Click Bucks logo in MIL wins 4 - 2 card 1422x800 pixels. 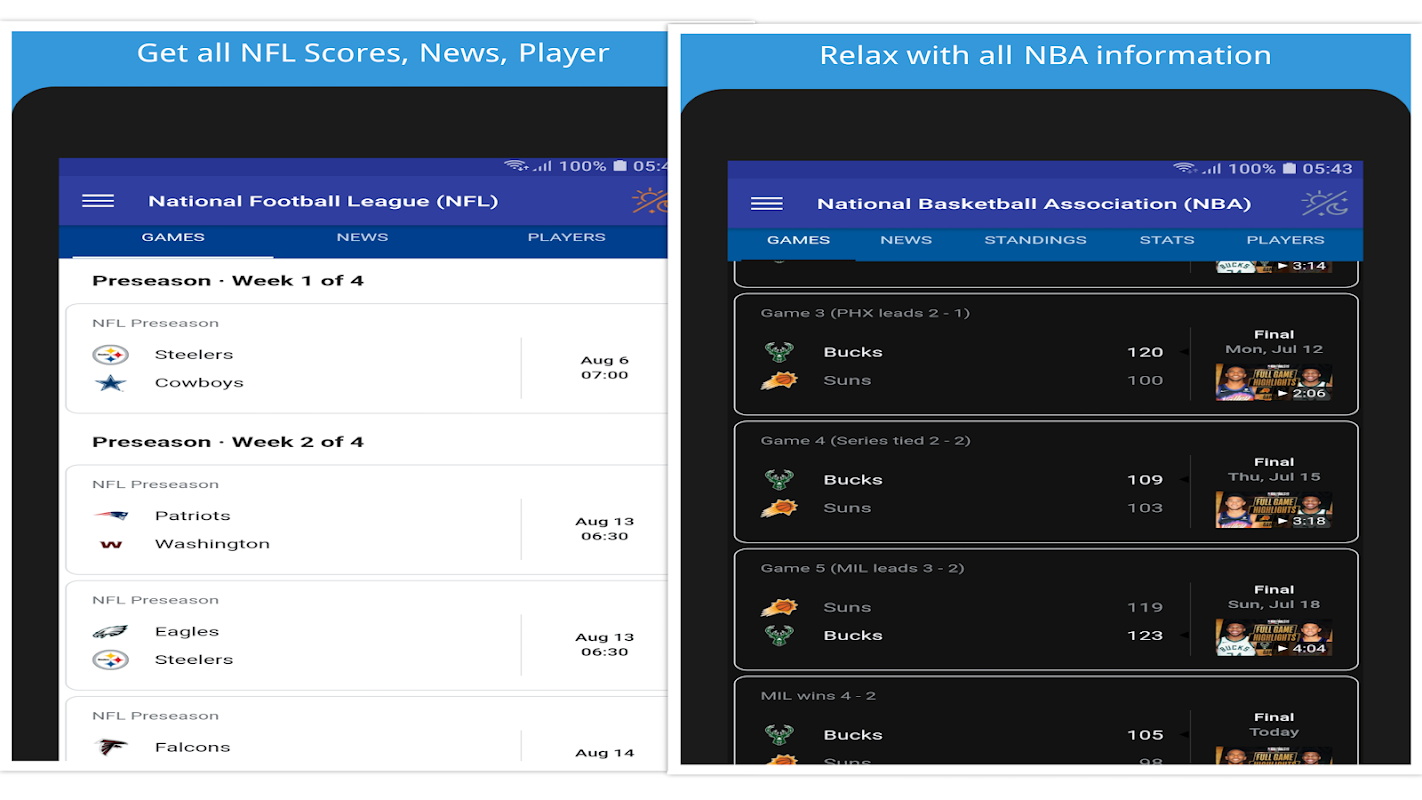[x=779, y=735]
